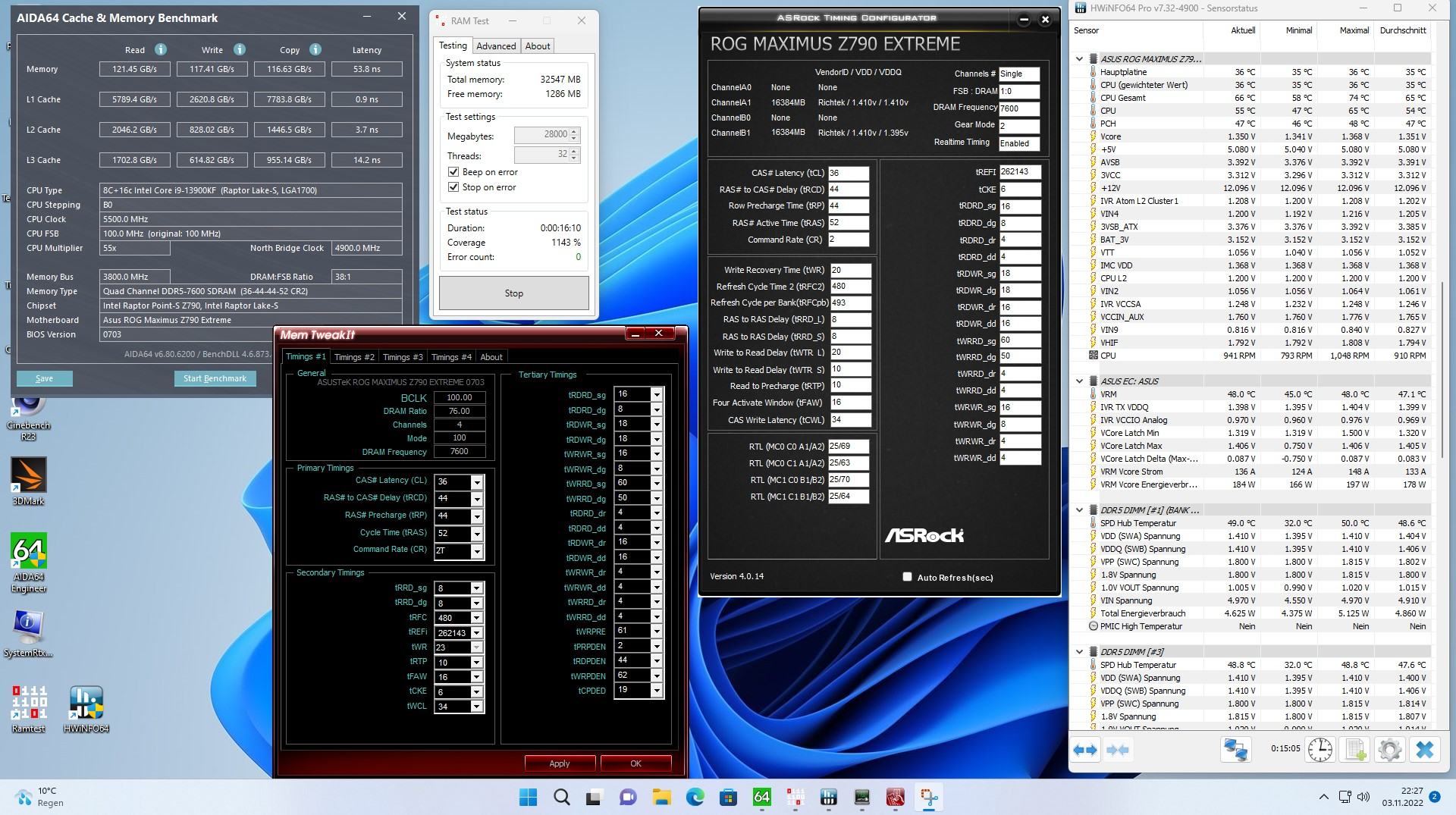Click the Megabytes stepper arrows in RAM Test
The image size is (1456, 815).
tap(575, 135)
